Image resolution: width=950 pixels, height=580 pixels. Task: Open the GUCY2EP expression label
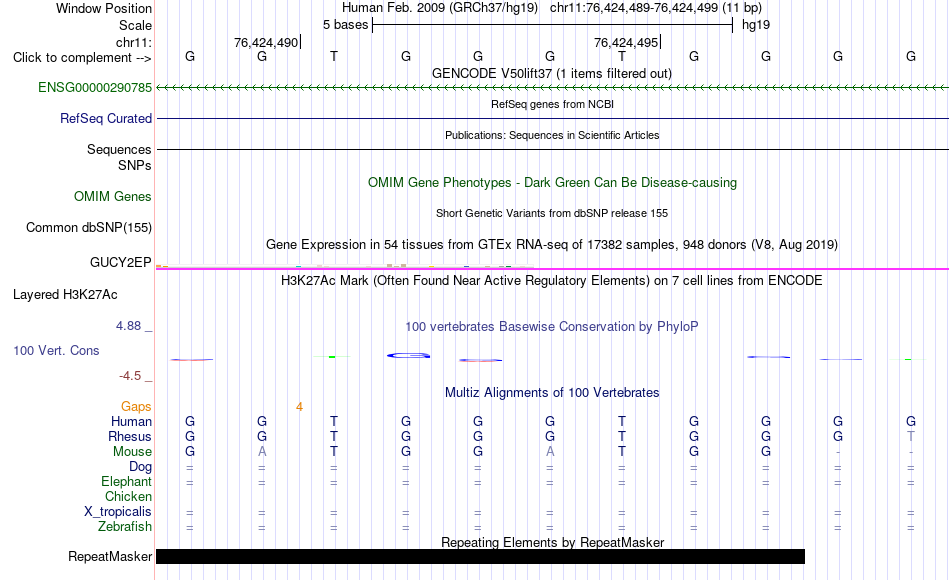pyautogui.click(x=120, y=262)
